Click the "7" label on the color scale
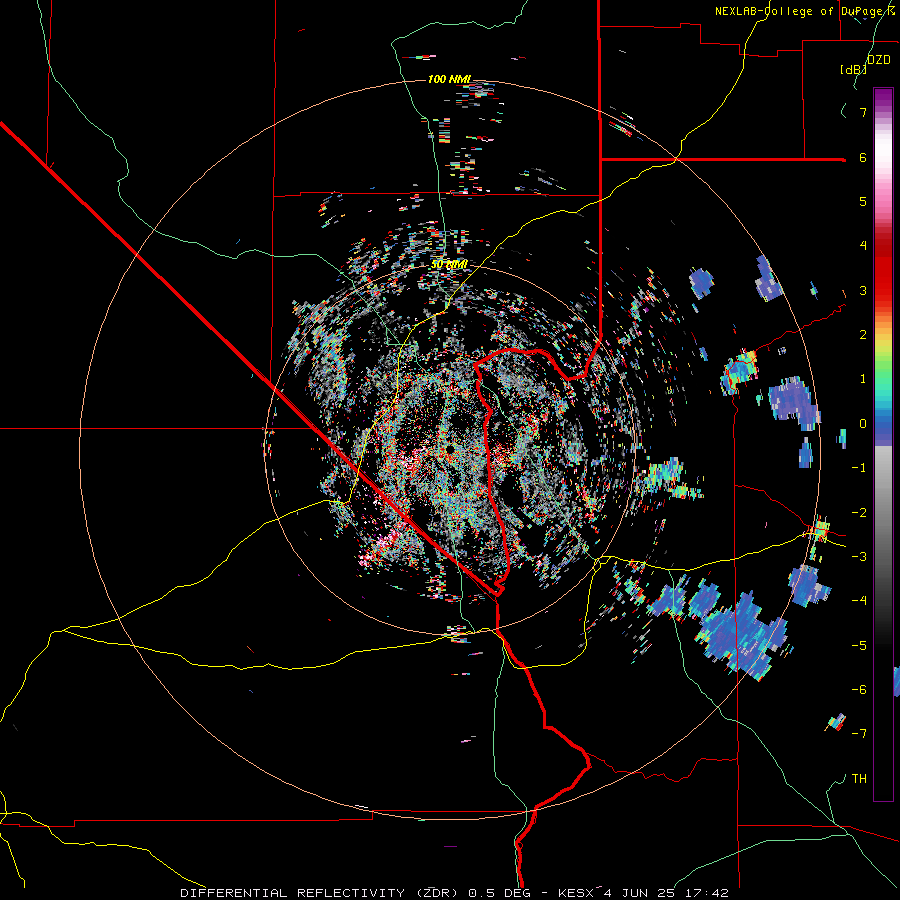Image resolution: width=900 pixels, height=900 pixels. point(863,112)
